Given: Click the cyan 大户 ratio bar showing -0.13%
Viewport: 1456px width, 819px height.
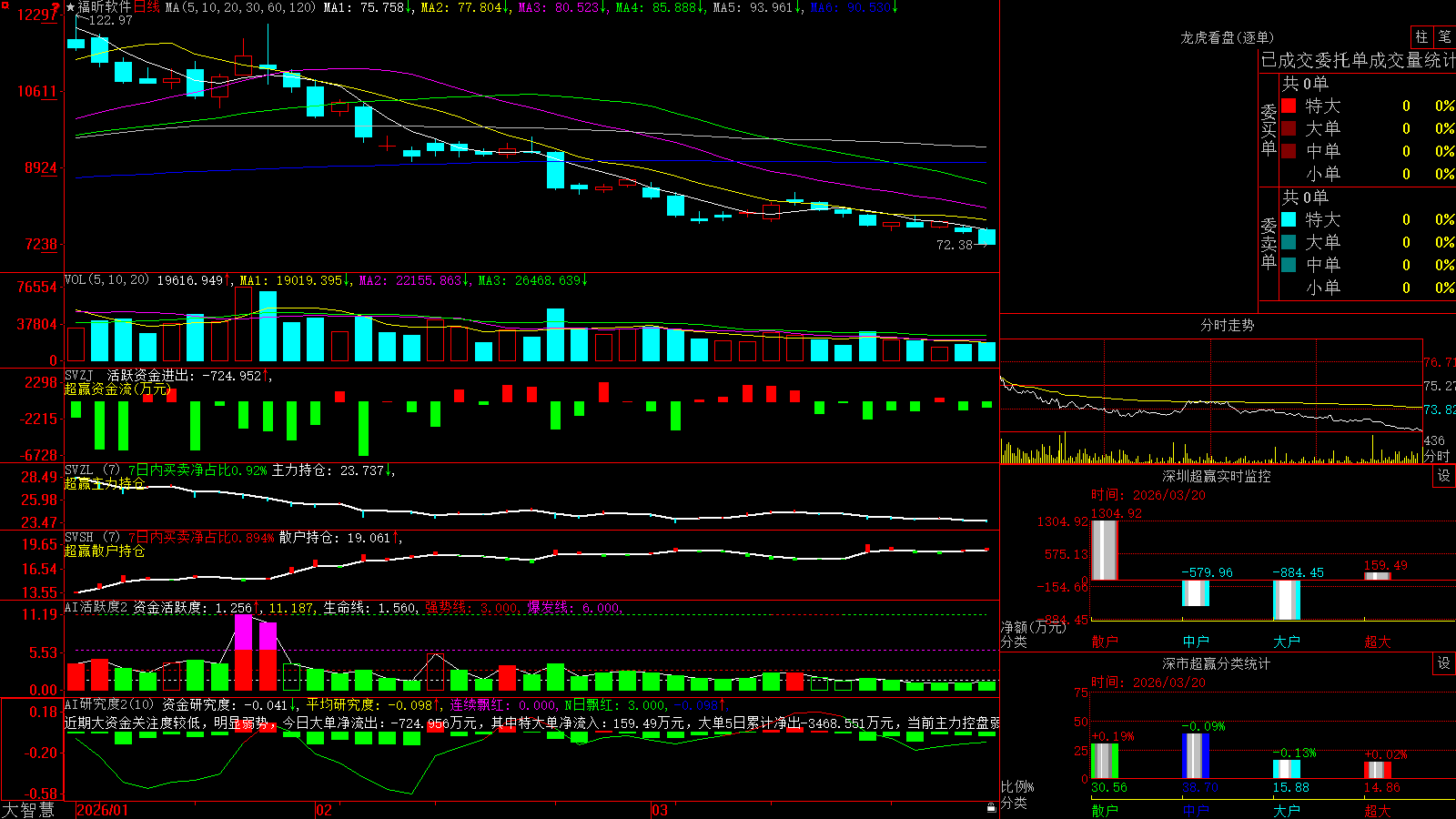Looking at the screenshot, I should pyautogui.click(x=1287, y=769).
